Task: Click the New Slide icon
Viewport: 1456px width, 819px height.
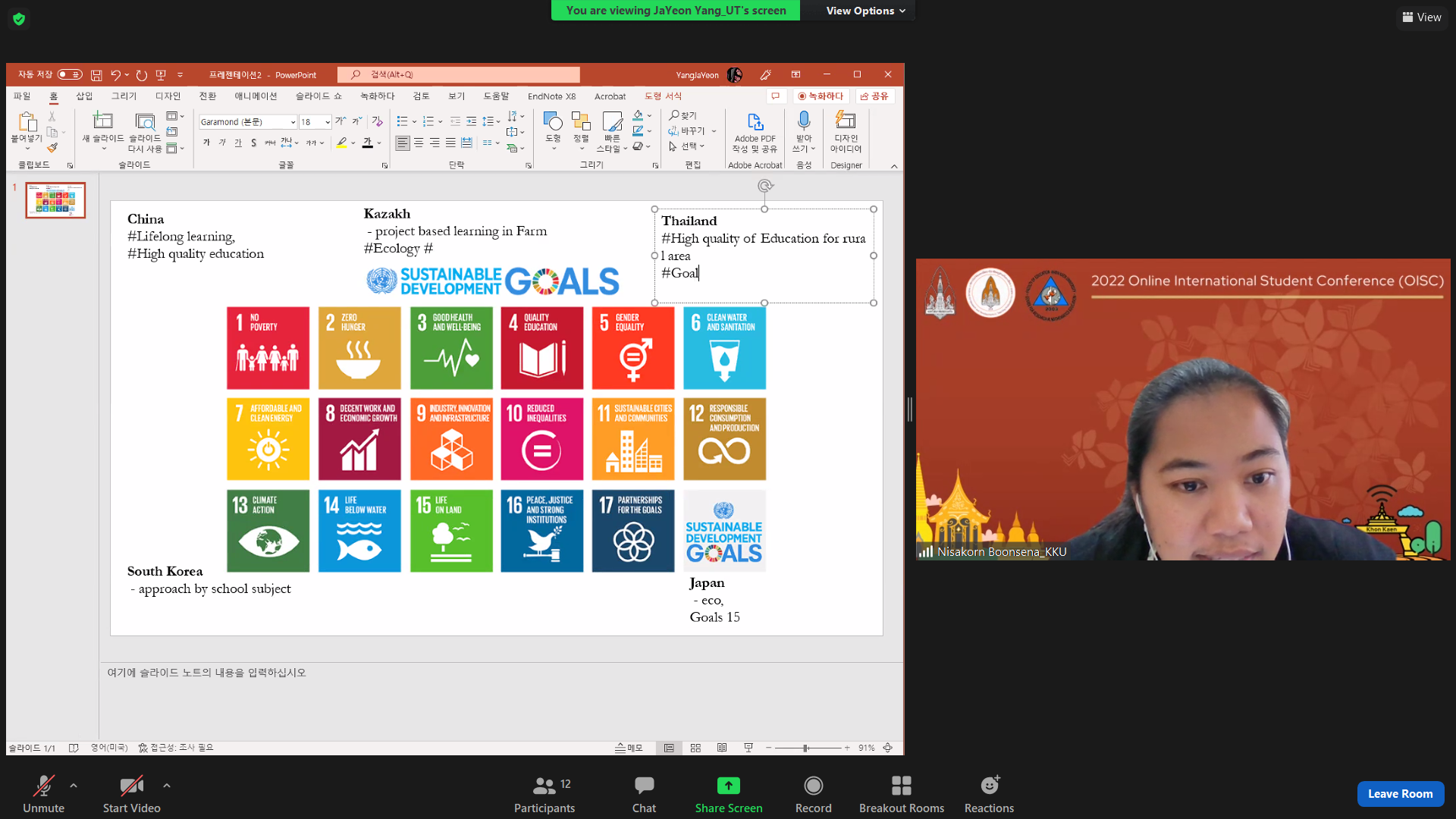Action: [x=102, y=121]
